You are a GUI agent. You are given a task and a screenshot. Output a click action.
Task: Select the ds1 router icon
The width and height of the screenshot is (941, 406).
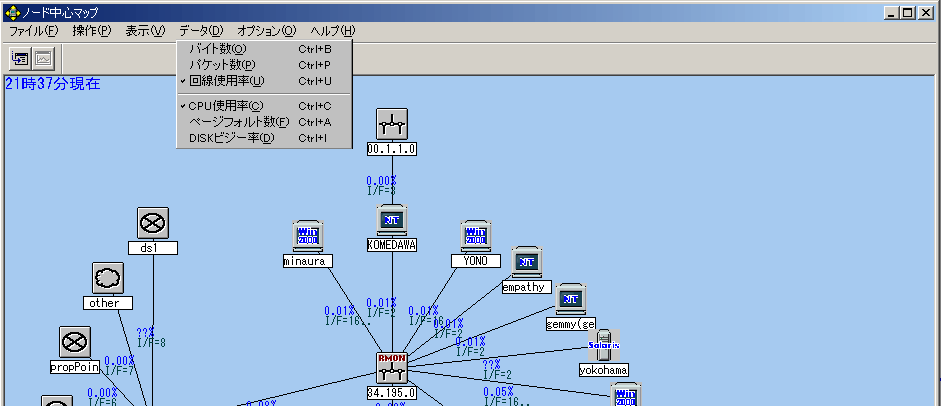[152, 223]
